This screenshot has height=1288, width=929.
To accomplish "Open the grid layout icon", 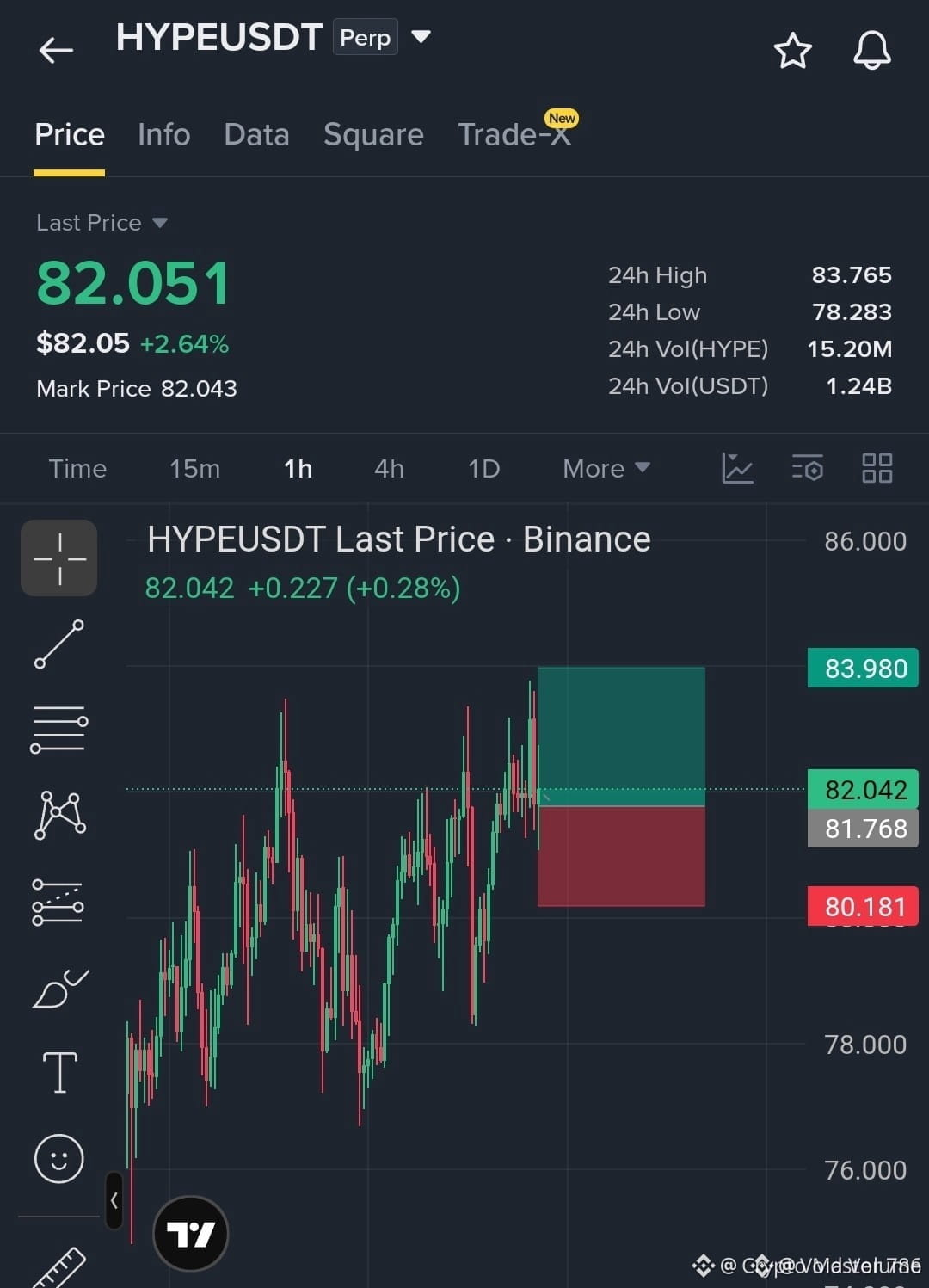I will [x=877, y=468].
